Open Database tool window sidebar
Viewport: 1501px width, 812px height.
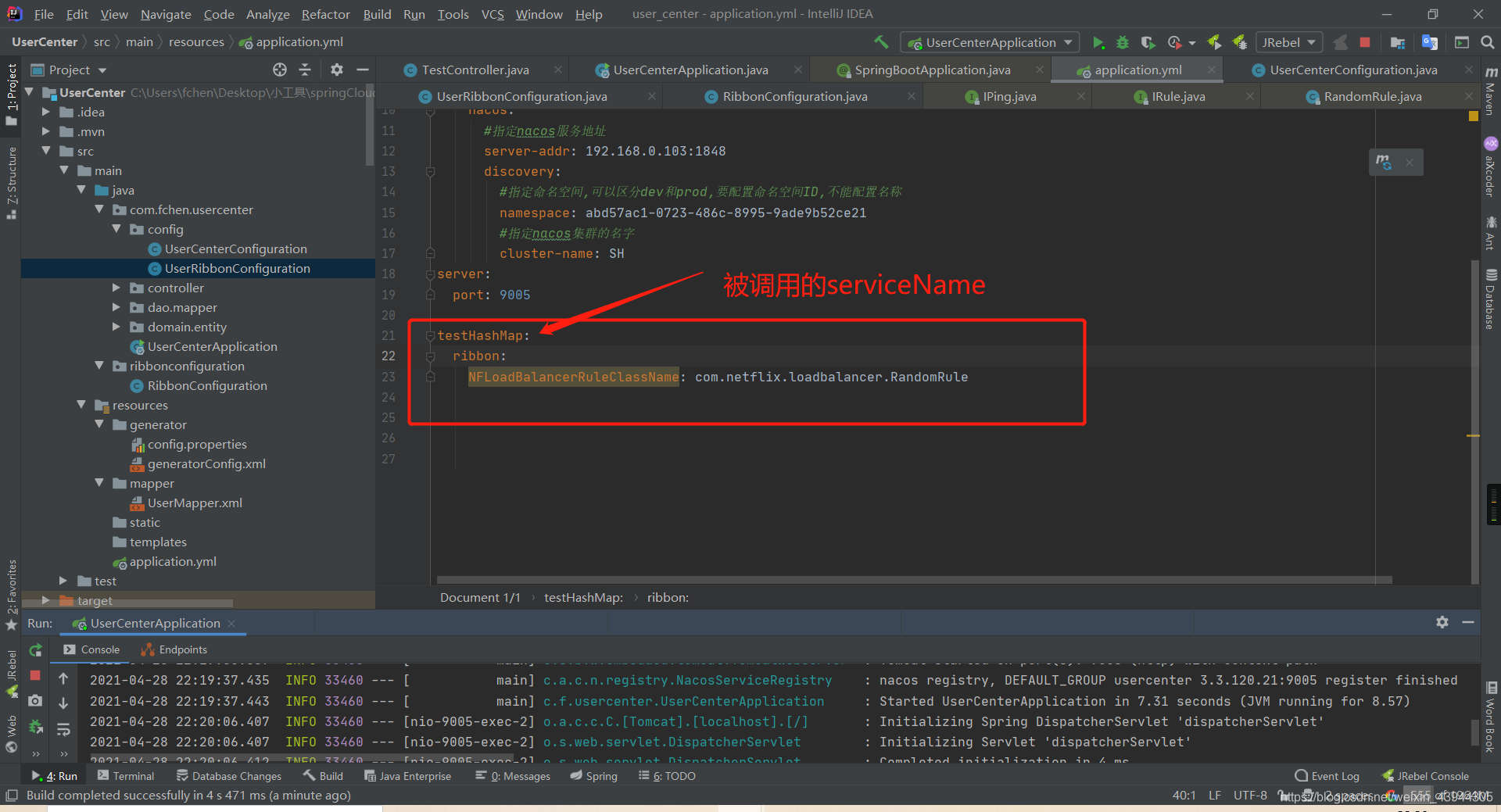[1491, 299]
